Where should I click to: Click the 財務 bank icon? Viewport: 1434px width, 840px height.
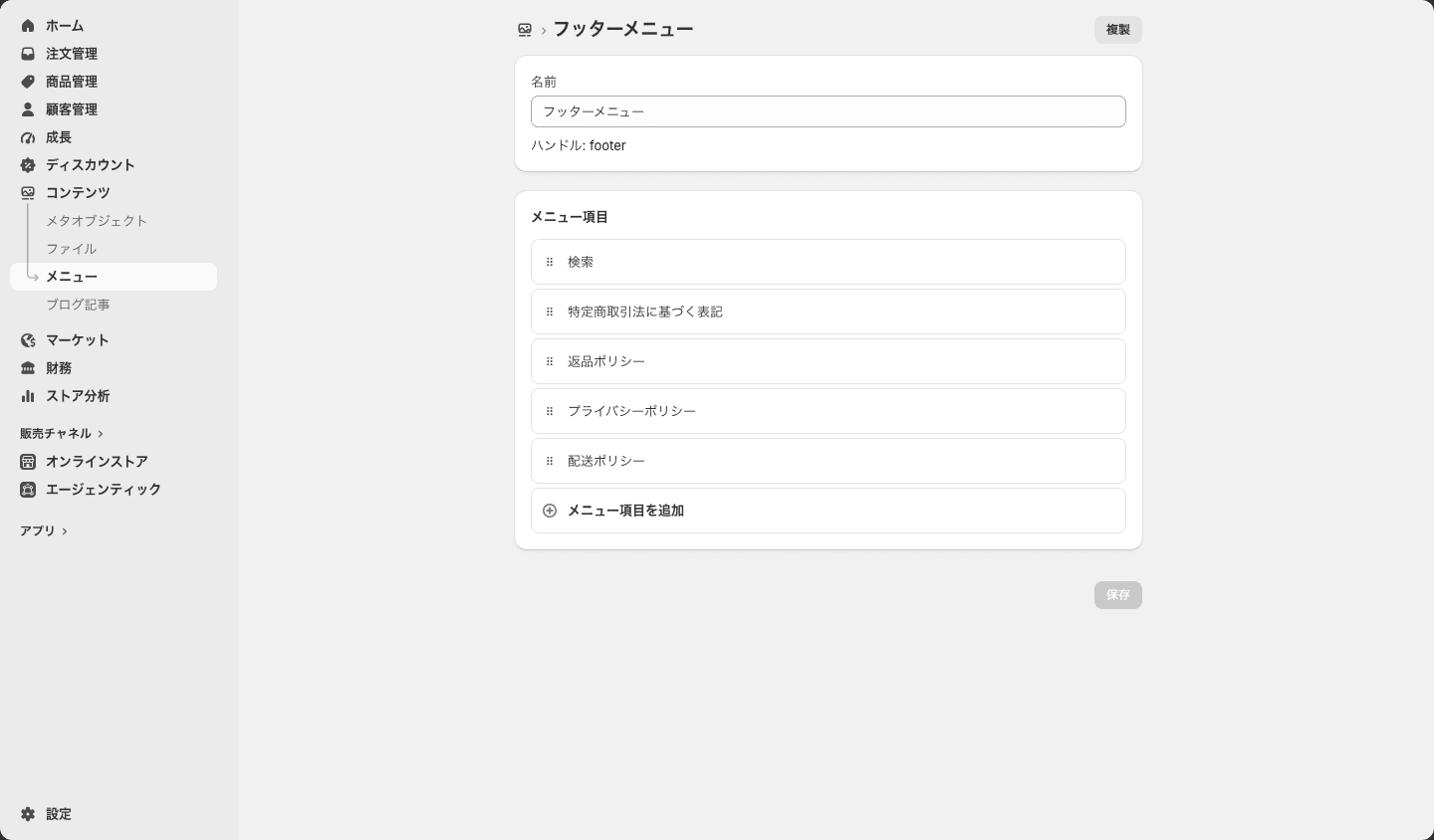pos(28,368)
